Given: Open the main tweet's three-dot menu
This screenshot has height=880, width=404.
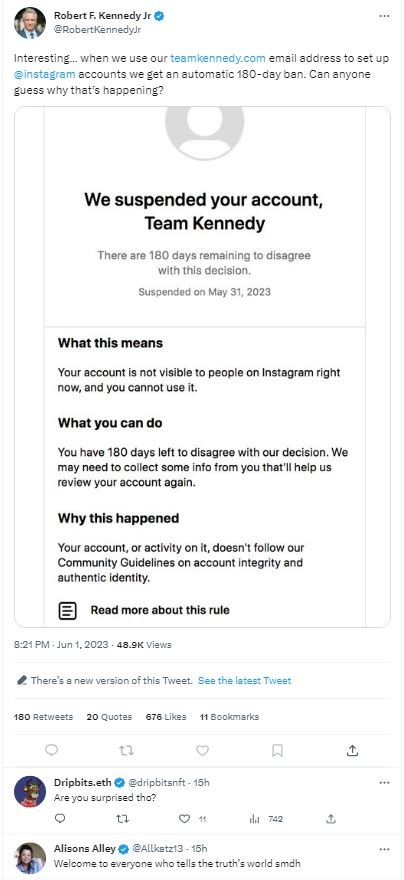Looking at the screenshot, I should [x=384, y=16].
